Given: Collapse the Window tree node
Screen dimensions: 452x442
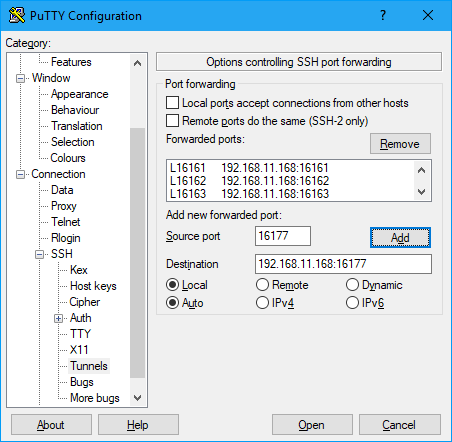Looking at the screenshot, I should click(21, 78).
